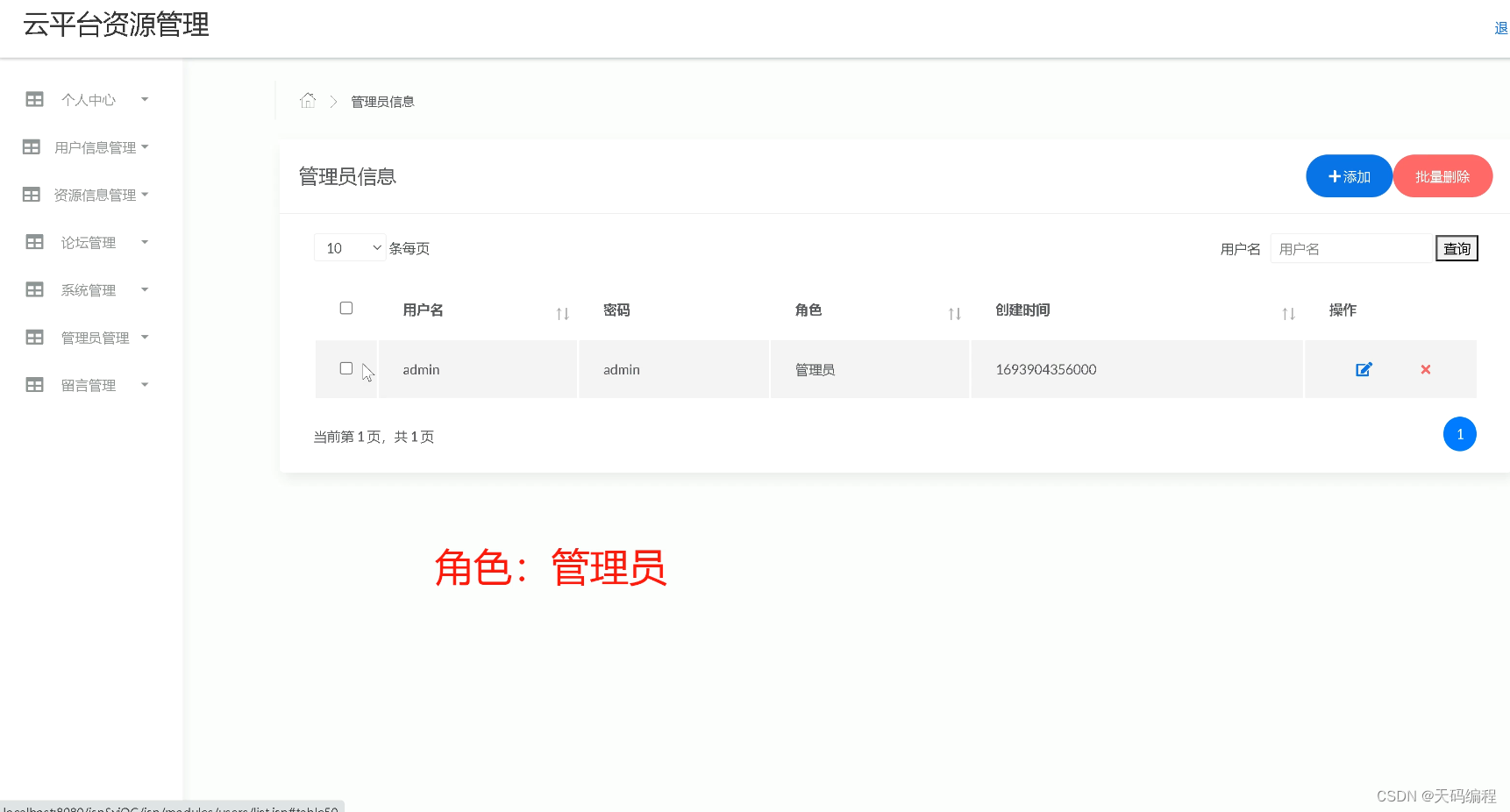
Task: Click the red 批量删除 button
Action: click(1442, 176)
